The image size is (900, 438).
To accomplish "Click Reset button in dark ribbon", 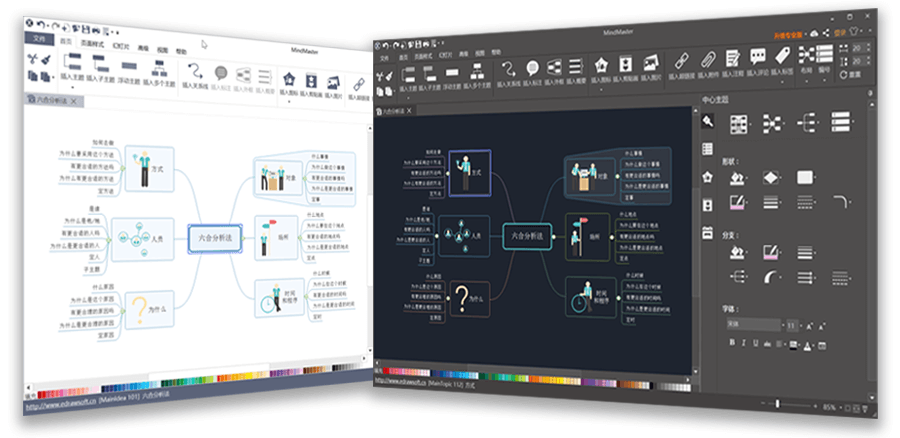I will click(851, 75).
